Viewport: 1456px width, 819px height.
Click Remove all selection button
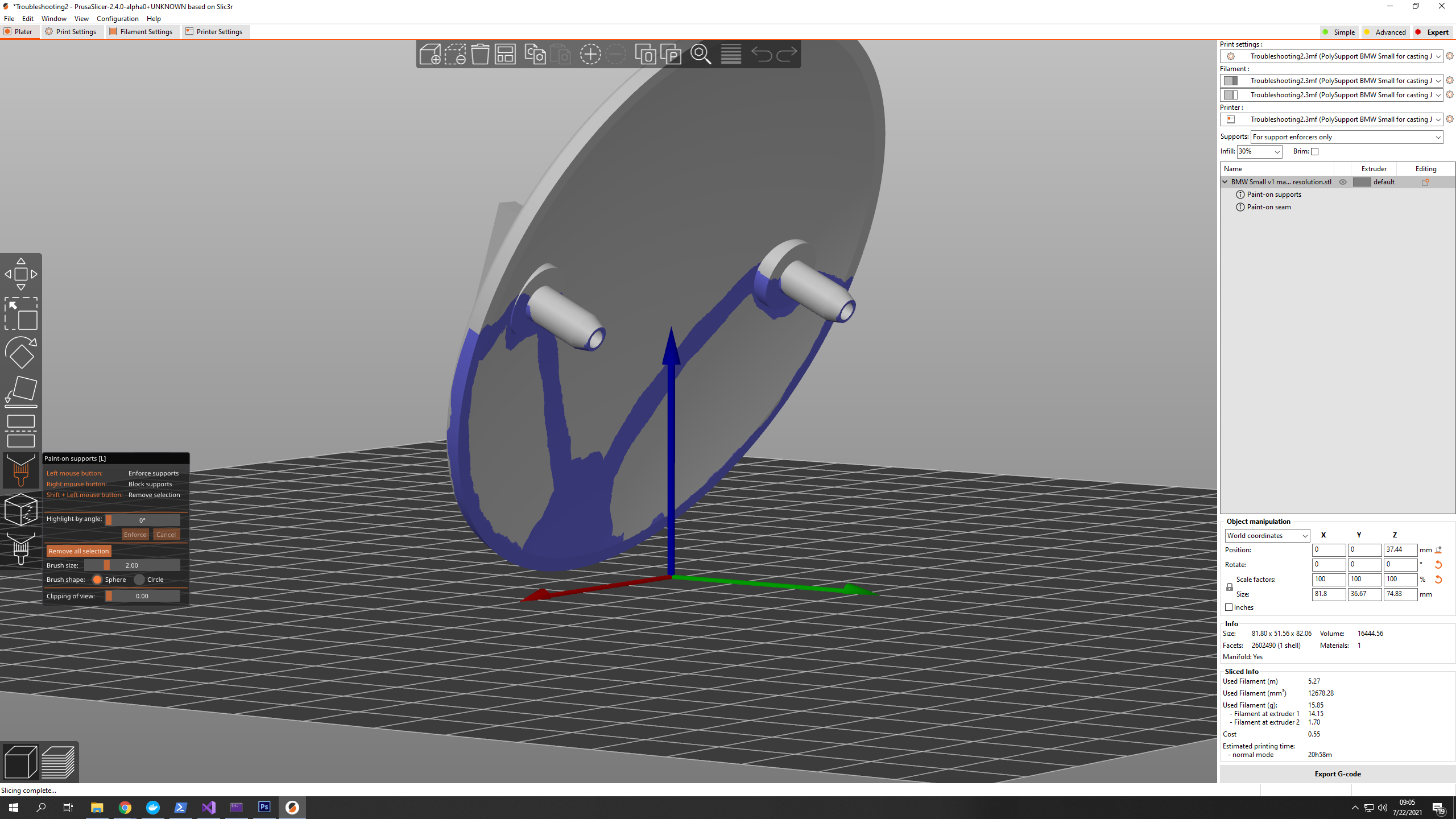(x=78, y=551)
